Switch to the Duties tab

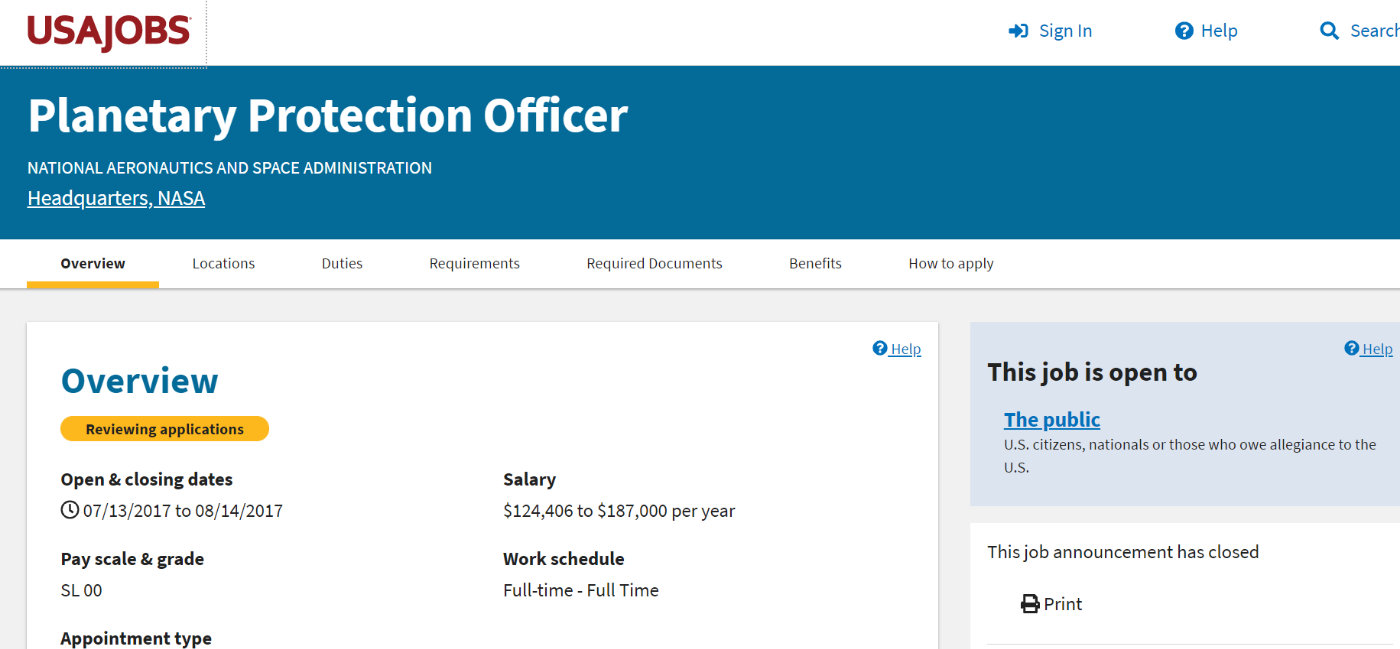[342, 264]
